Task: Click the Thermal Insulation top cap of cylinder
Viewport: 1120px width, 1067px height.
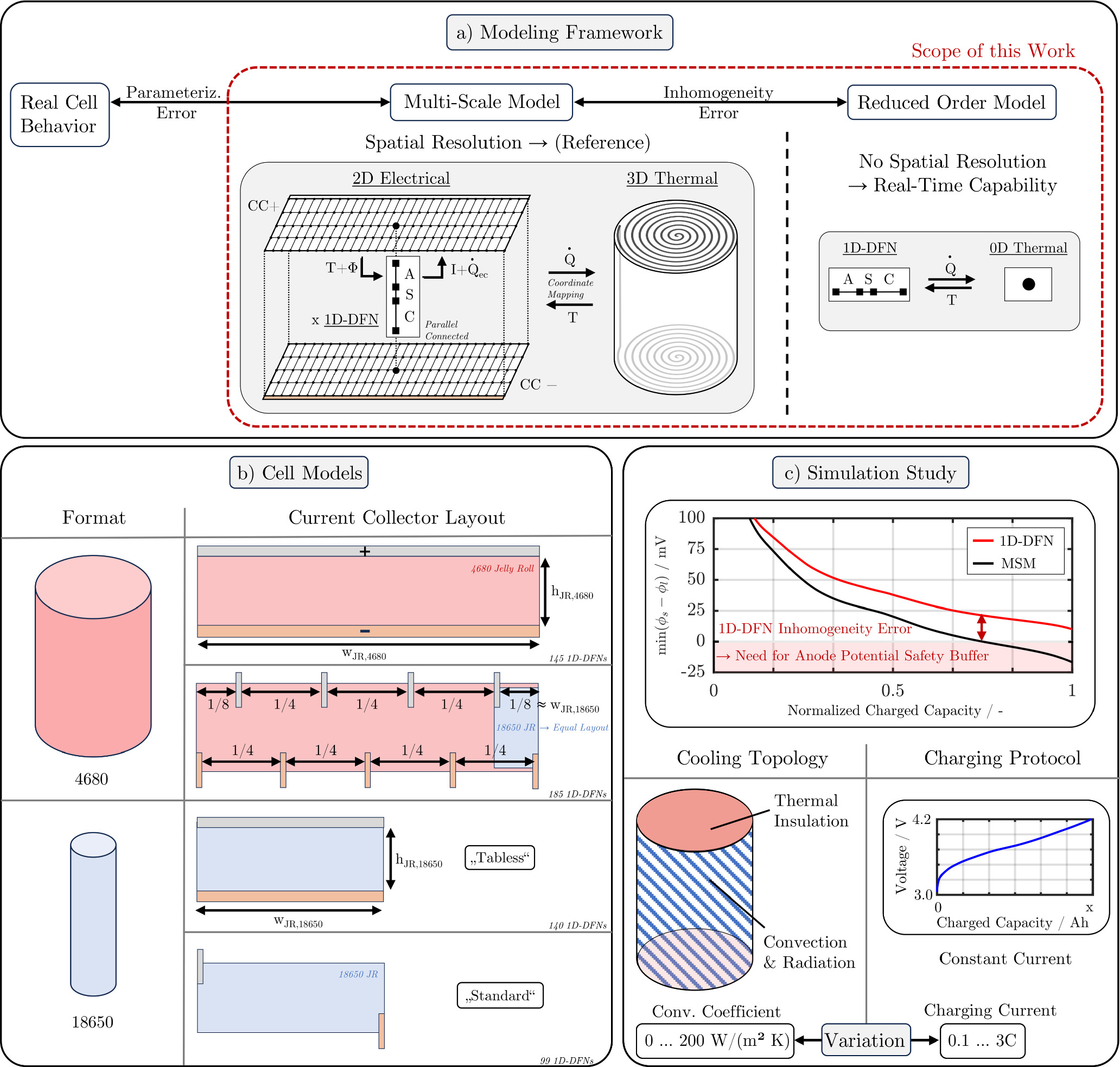Action: click(x=695, y=820)
